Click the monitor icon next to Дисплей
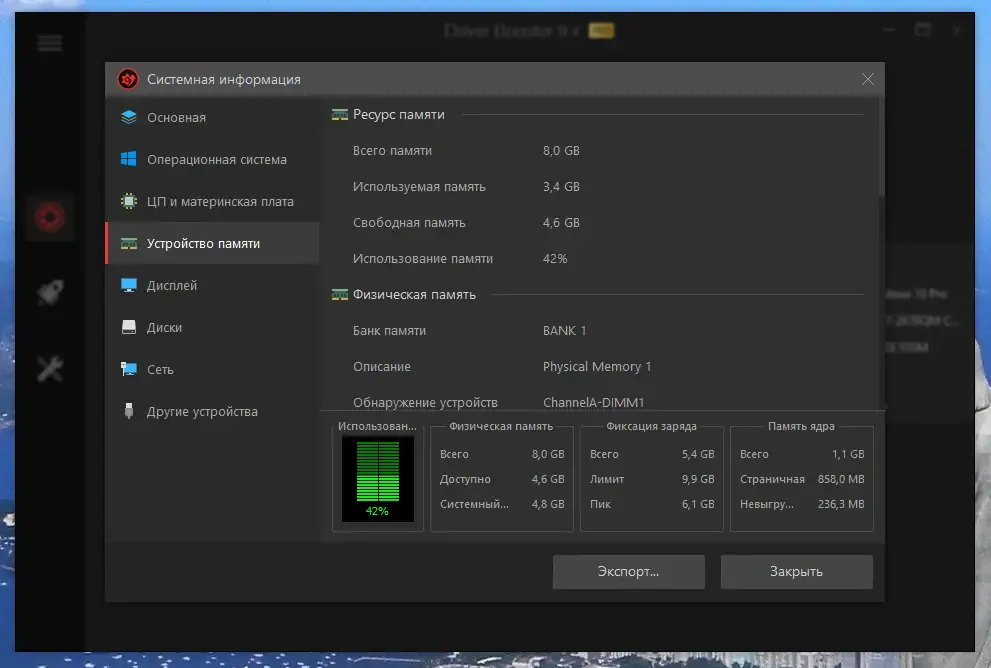The height and width of the screenshot is (668, 991). pyautogui.click(x=129, y=285)
